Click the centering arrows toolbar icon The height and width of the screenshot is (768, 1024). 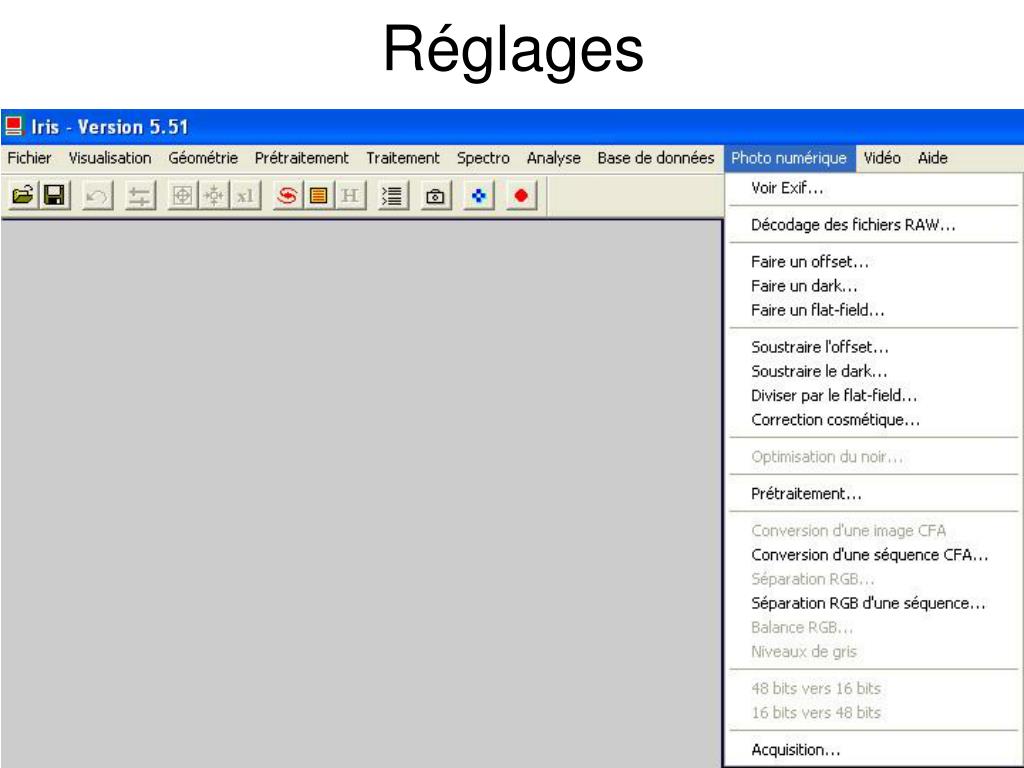coord(214,195)
